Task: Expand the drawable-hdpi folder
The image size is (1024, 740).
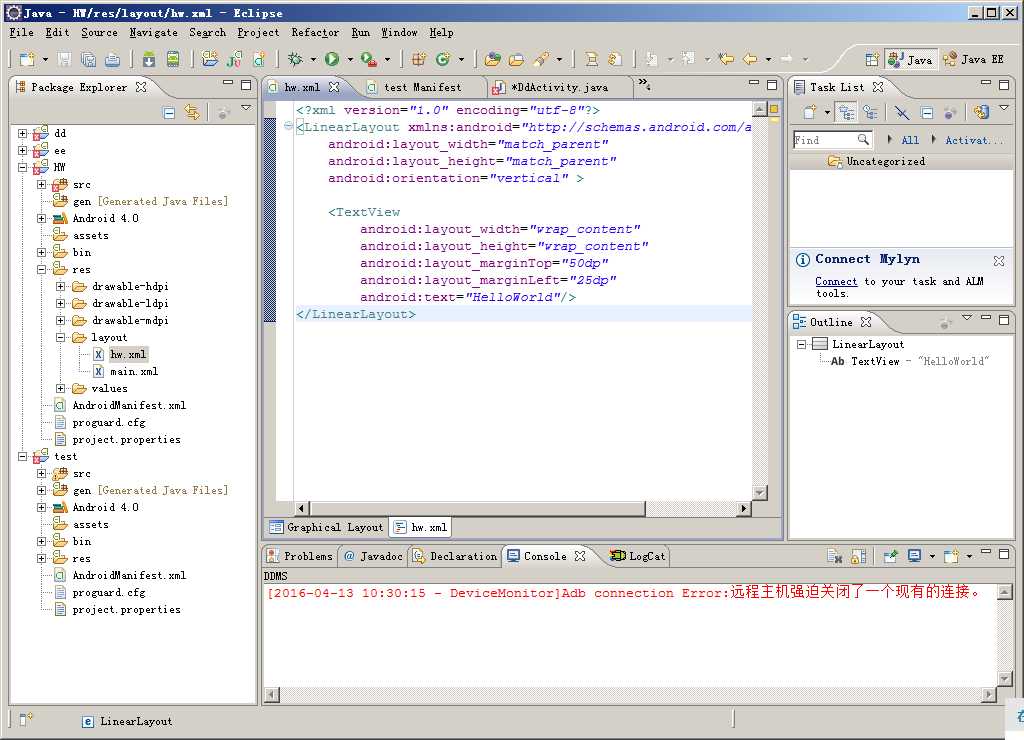Action: pos(61,286)
